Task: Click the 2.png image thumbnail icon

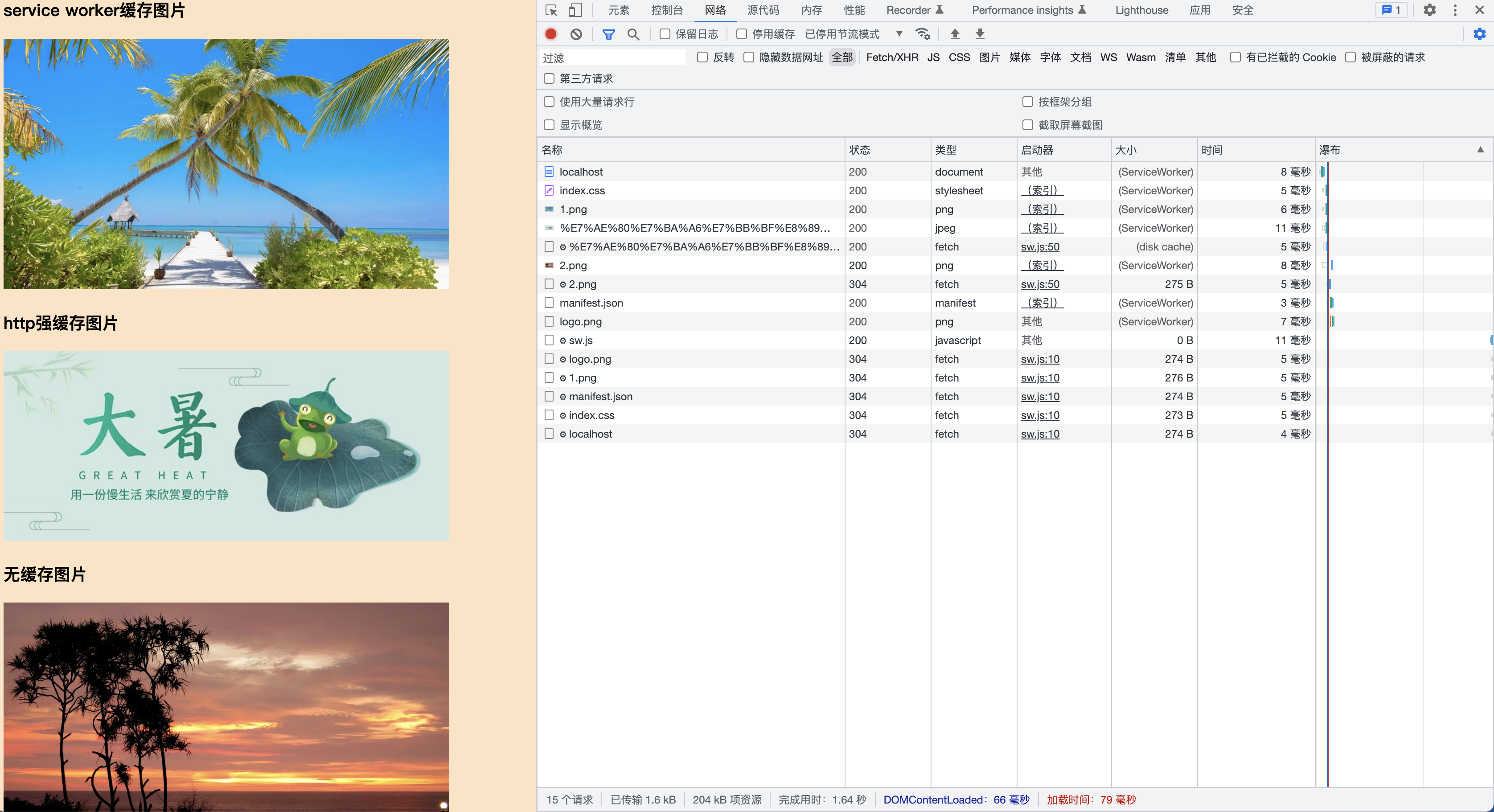Action: (549, 266)
